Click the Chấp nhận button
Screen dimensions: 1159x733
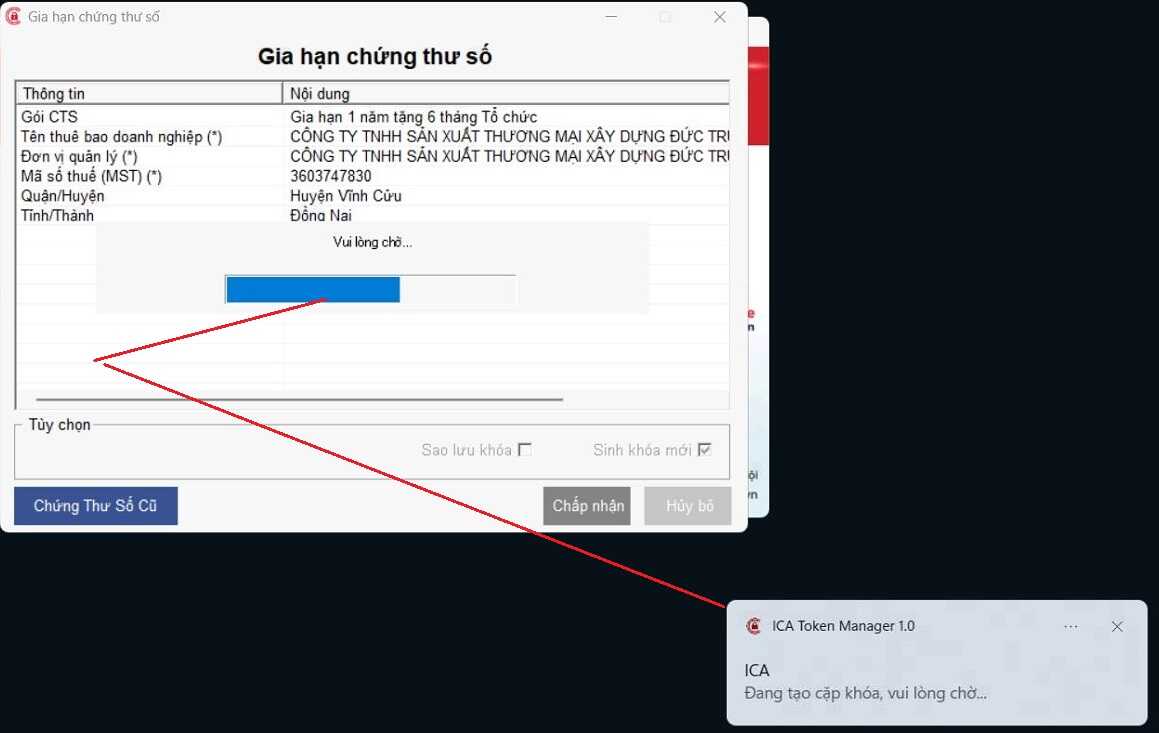tap(587, 505)
